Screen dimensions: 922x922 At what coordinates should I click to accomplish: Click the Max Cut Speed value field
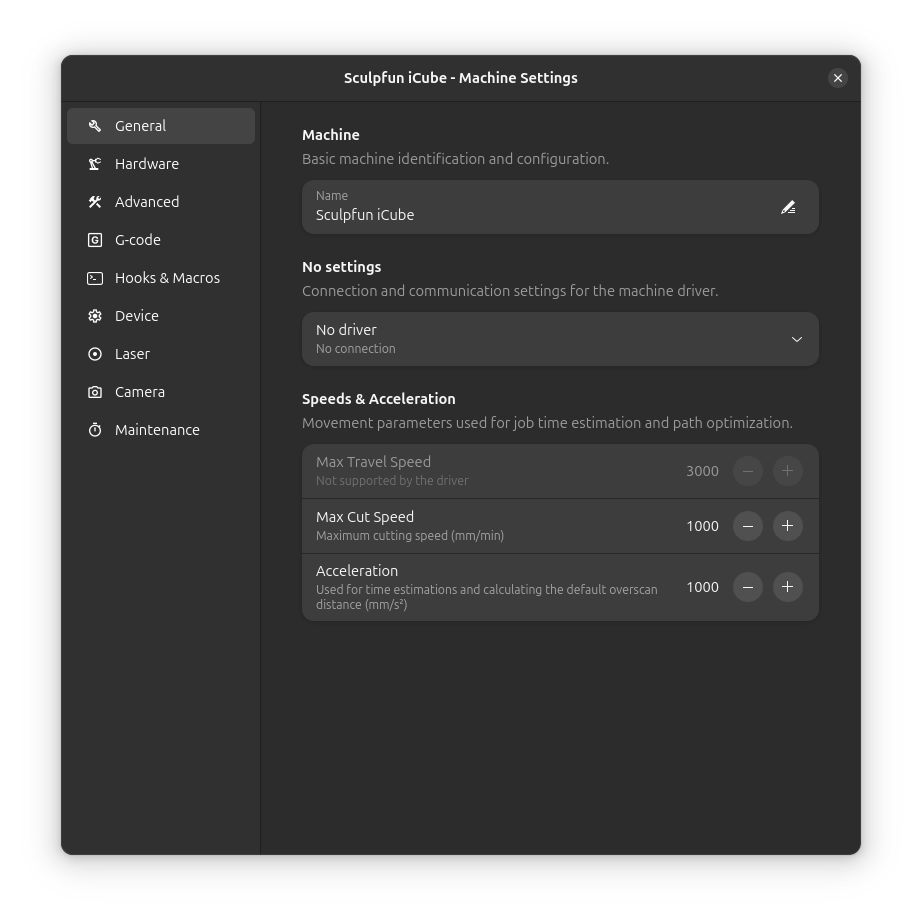[x=702, y=526]
